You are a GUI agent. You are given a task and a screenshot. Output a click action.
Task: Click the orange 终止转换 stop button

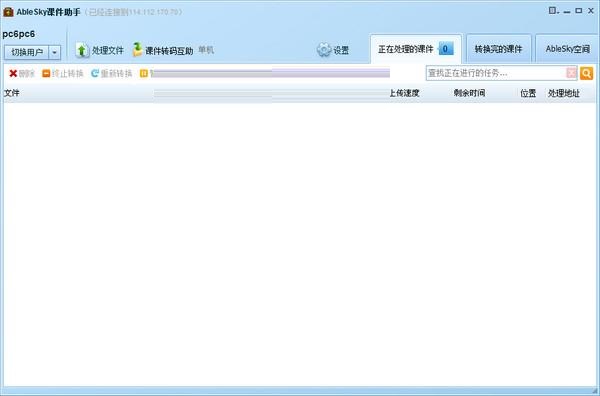(x=63, y=73)
